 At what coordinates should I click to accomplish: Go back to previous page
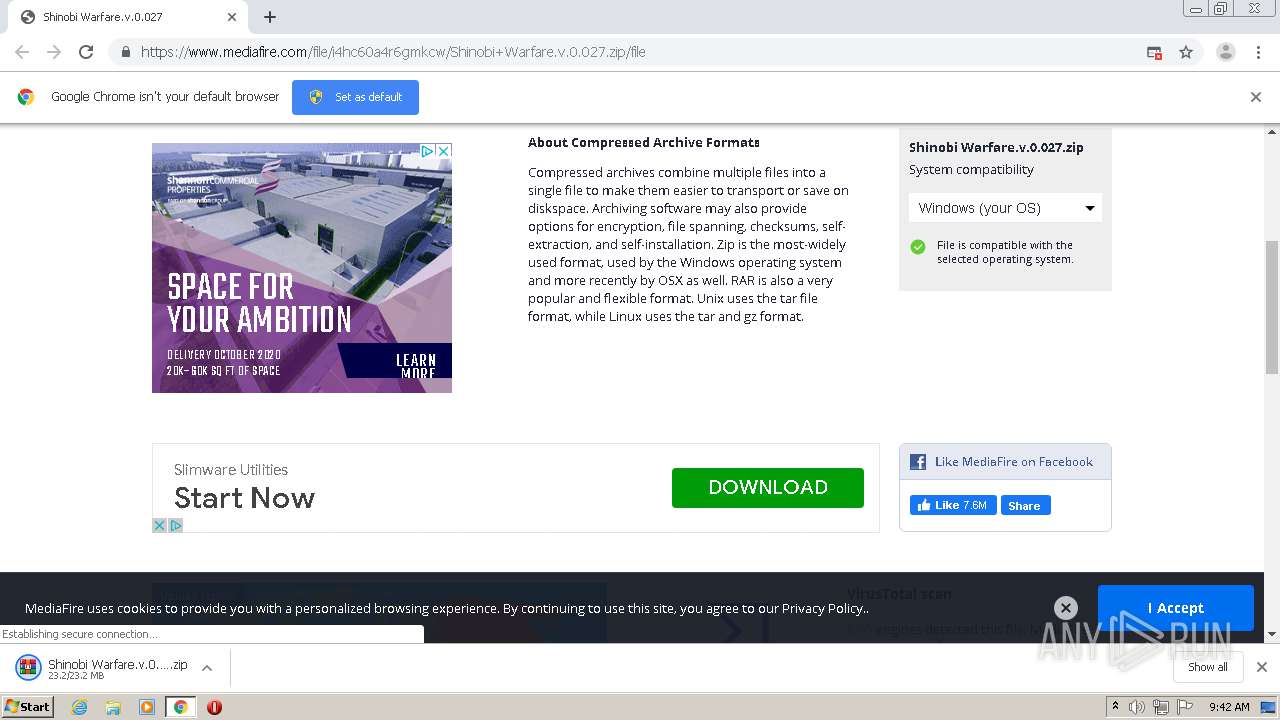pyautogui.click(x=22, y=52)
